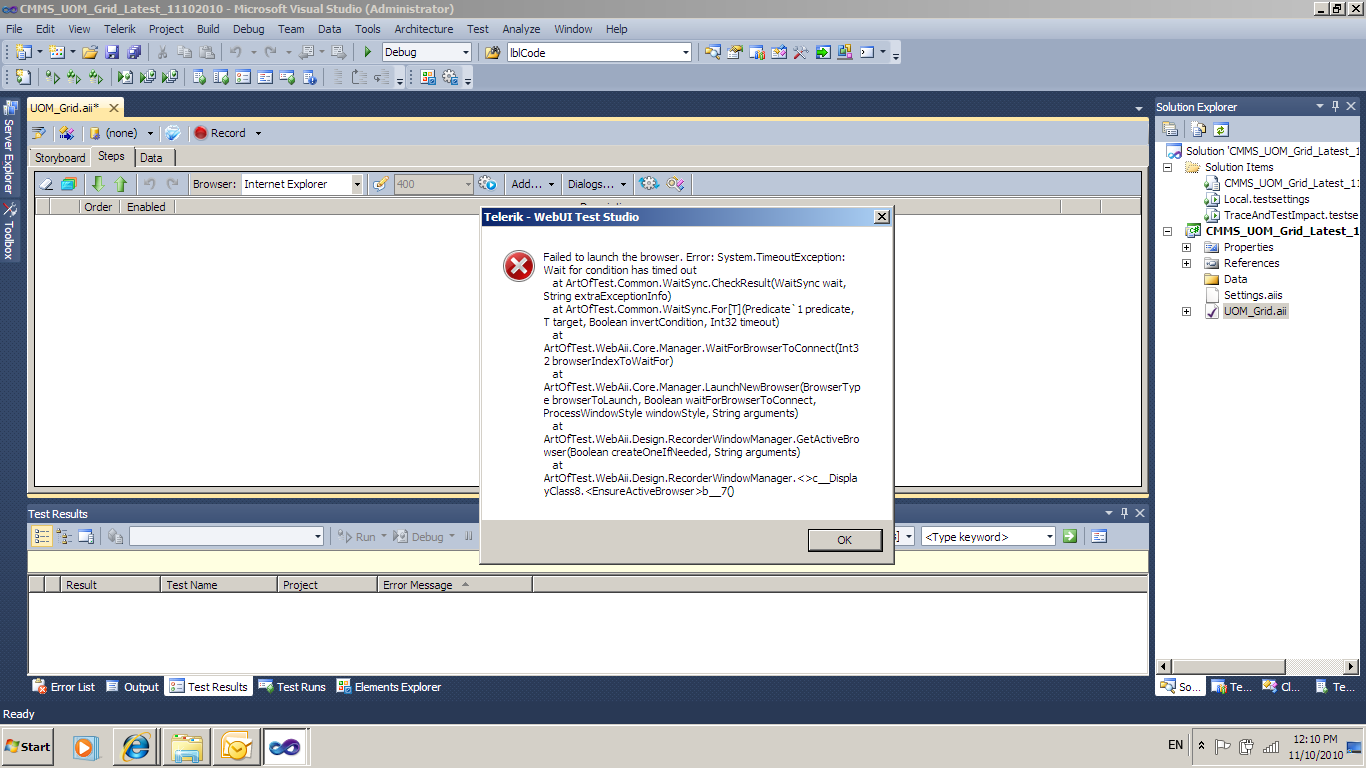This screenshot has width=1366, height=768.
Task: Open the Toolbox side tab
Action: click(x=9, y=232)
